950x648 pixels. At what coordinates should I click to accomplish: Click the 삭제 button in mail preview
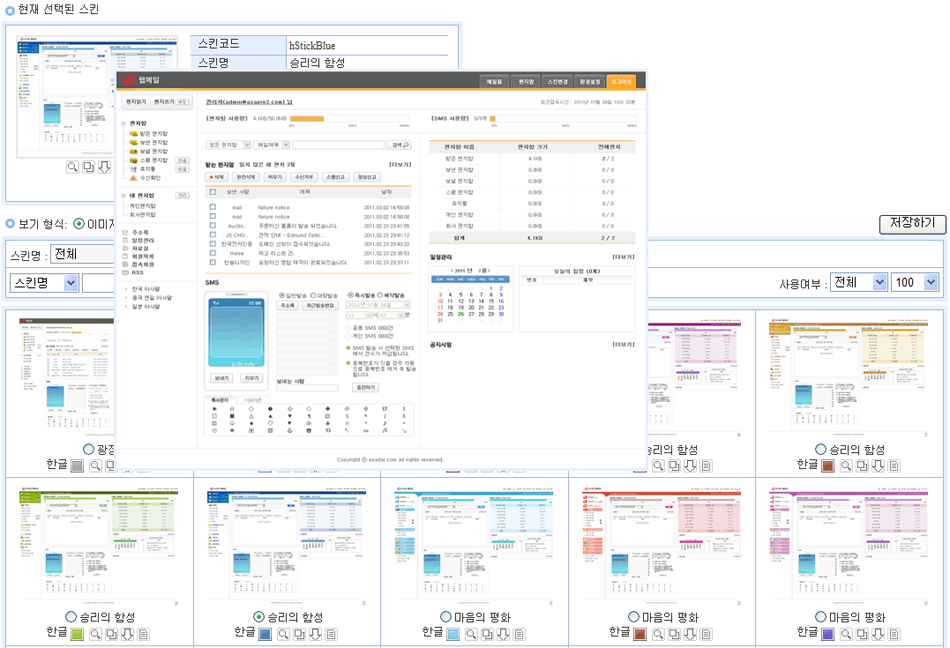(x=217, y=176)
